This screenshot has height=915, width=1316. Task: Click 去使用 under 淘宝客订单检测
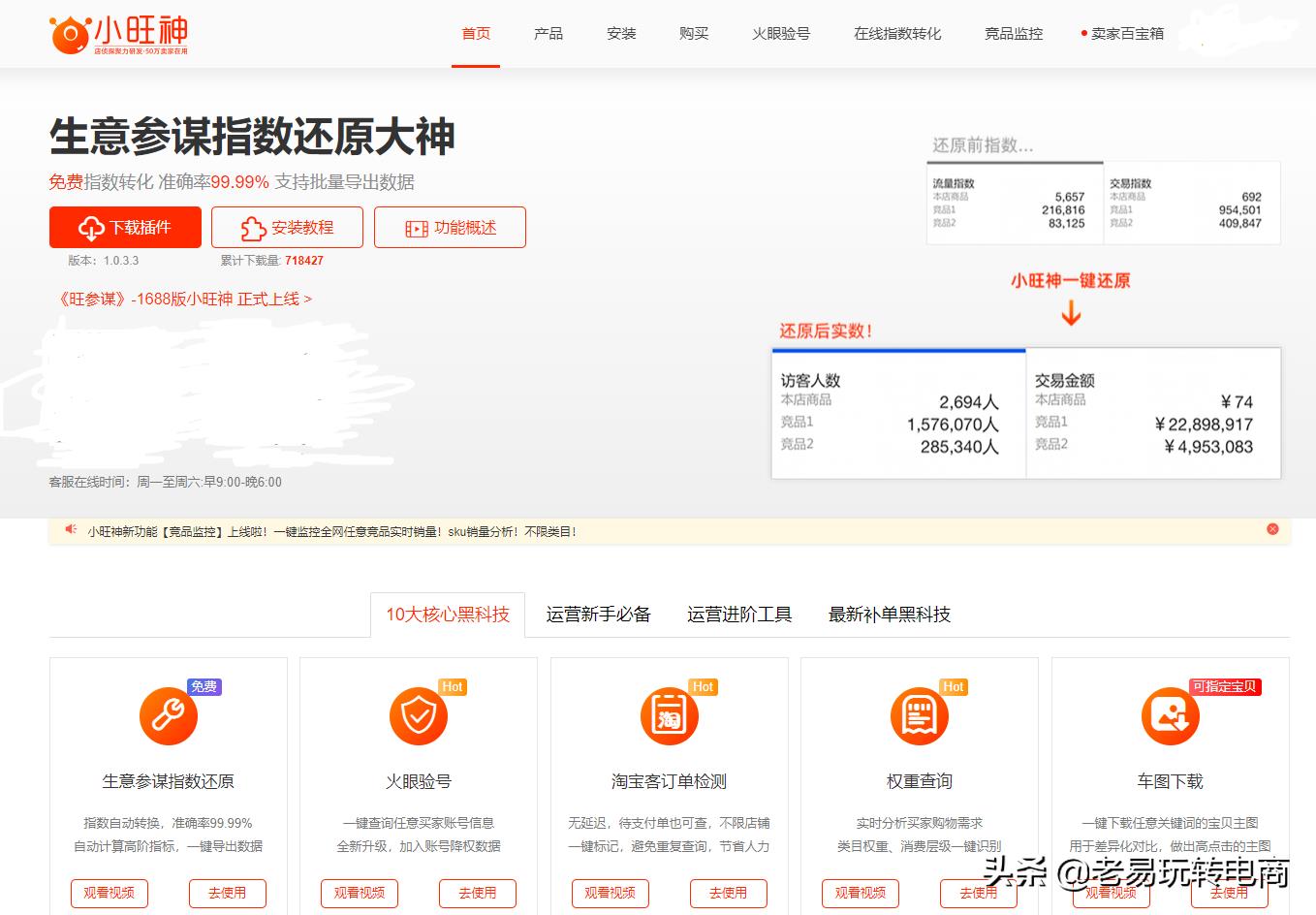click(728, 893)
